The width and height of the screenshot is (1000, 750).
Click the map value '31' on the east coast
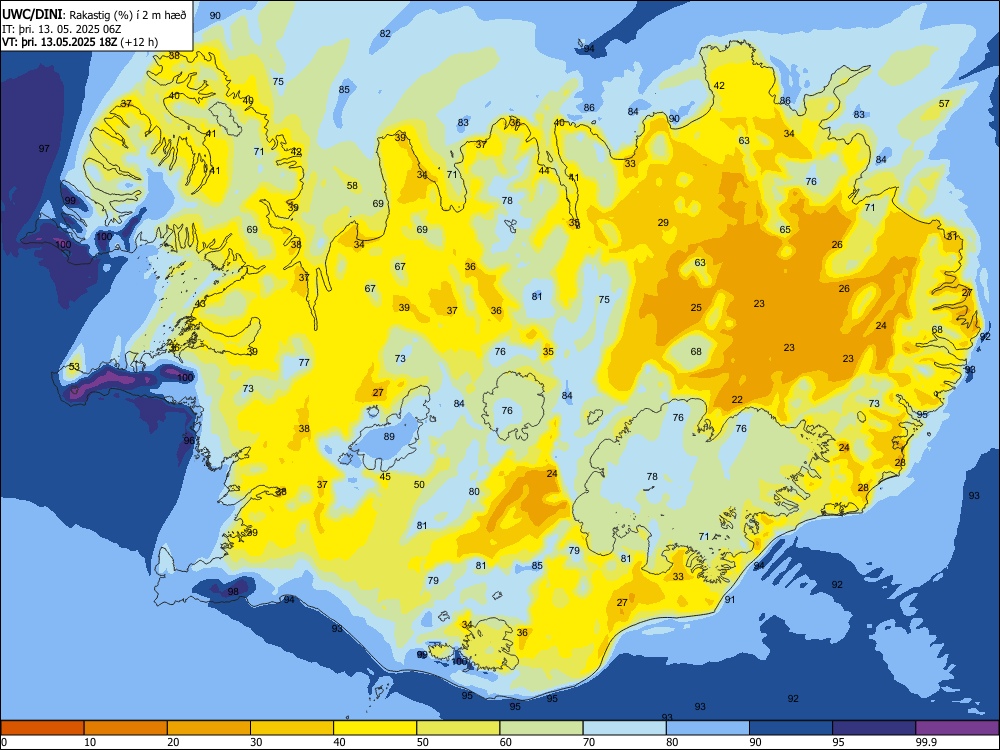point(952,236)
